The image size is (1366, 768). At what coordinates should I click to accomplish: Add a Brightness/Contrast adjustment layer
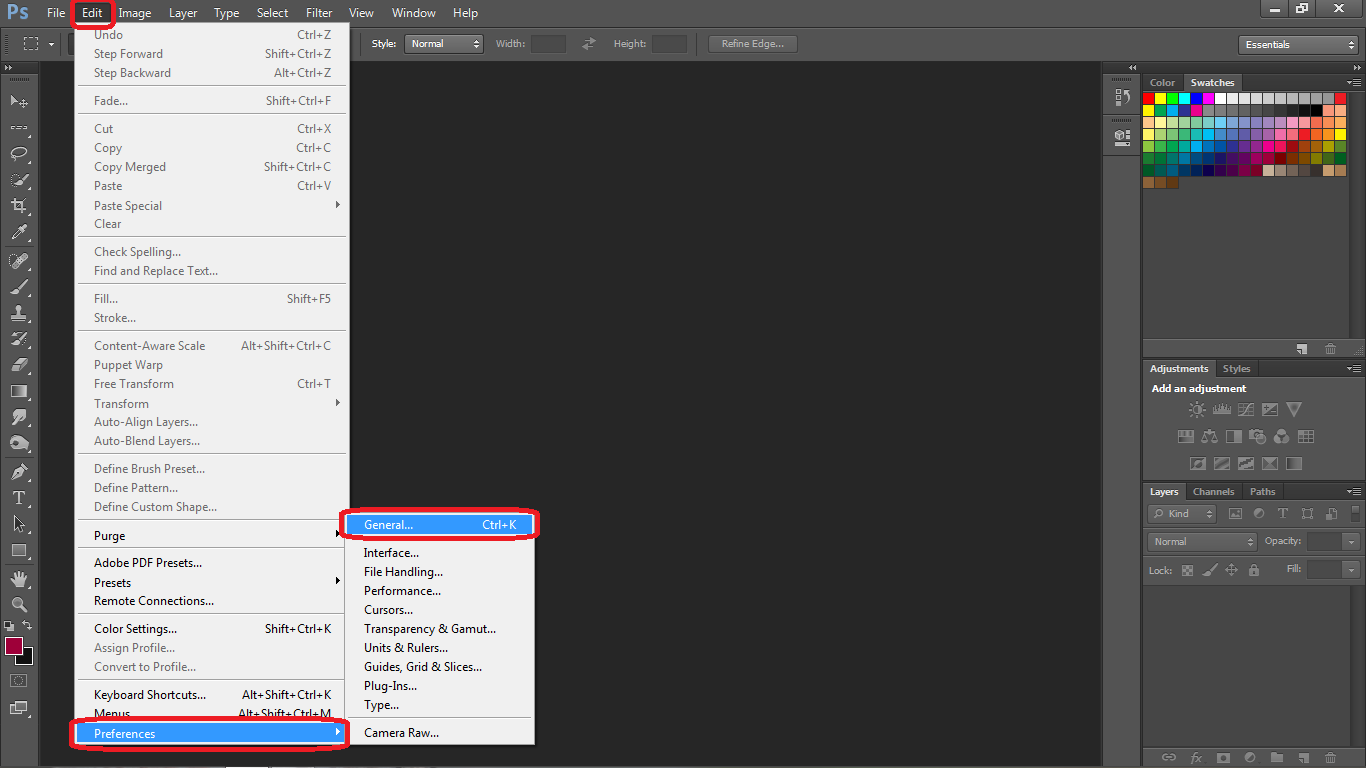point(1196,409)
